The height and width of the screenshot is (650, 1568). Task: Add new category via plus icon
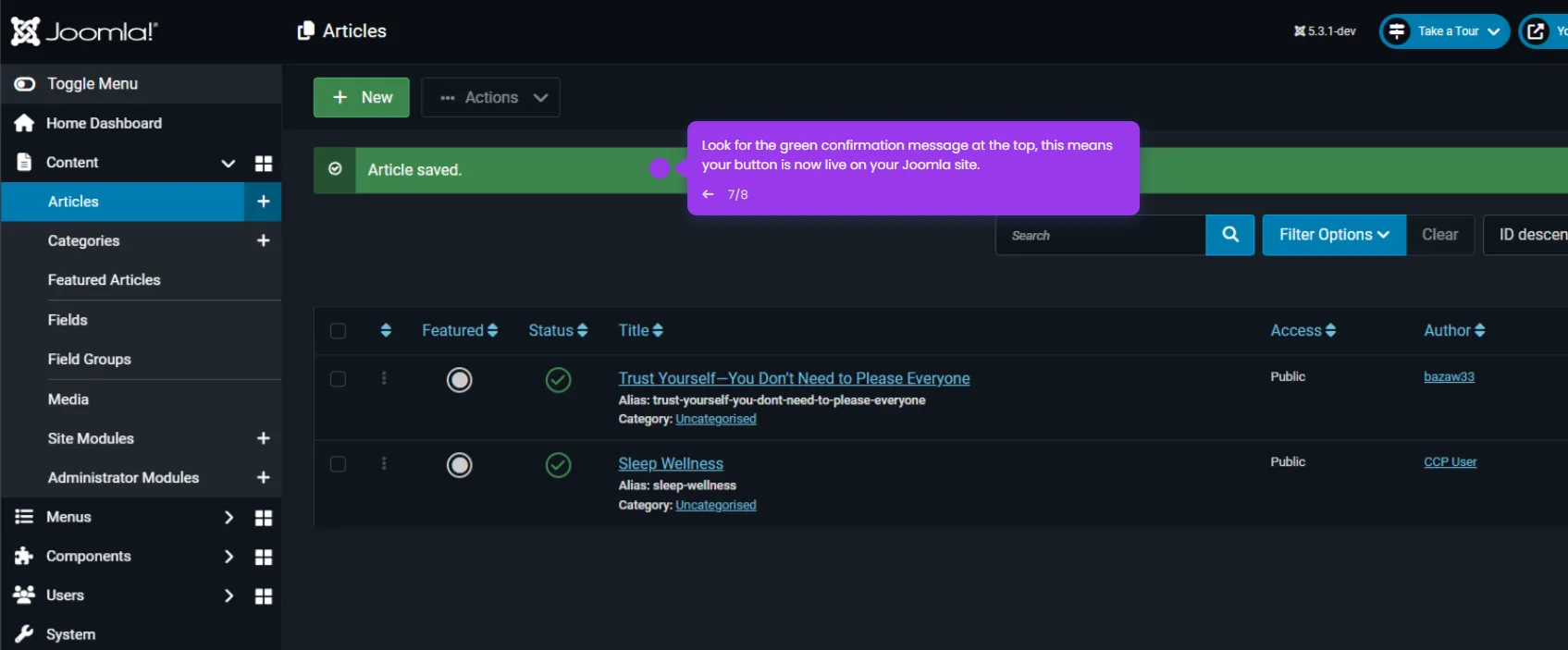coord(263,240)
